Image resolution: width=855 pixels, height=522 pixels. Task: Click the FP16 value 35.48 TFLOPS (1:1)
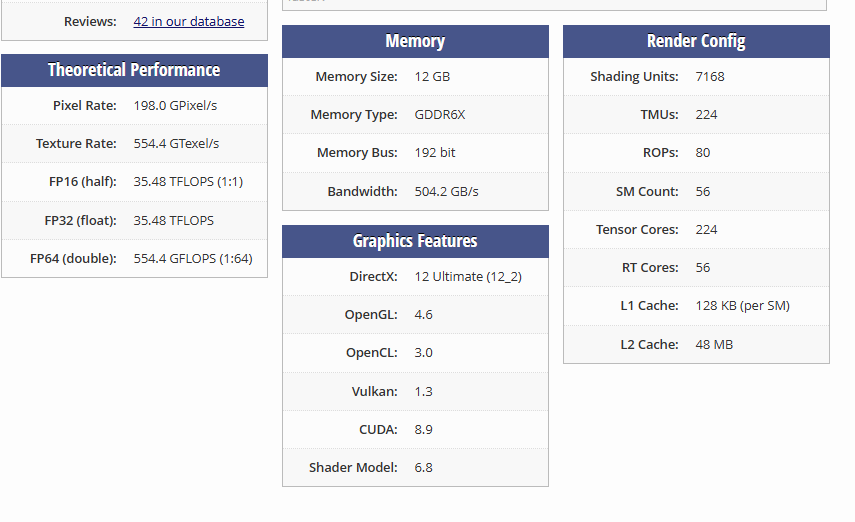[x=188, y=182]
